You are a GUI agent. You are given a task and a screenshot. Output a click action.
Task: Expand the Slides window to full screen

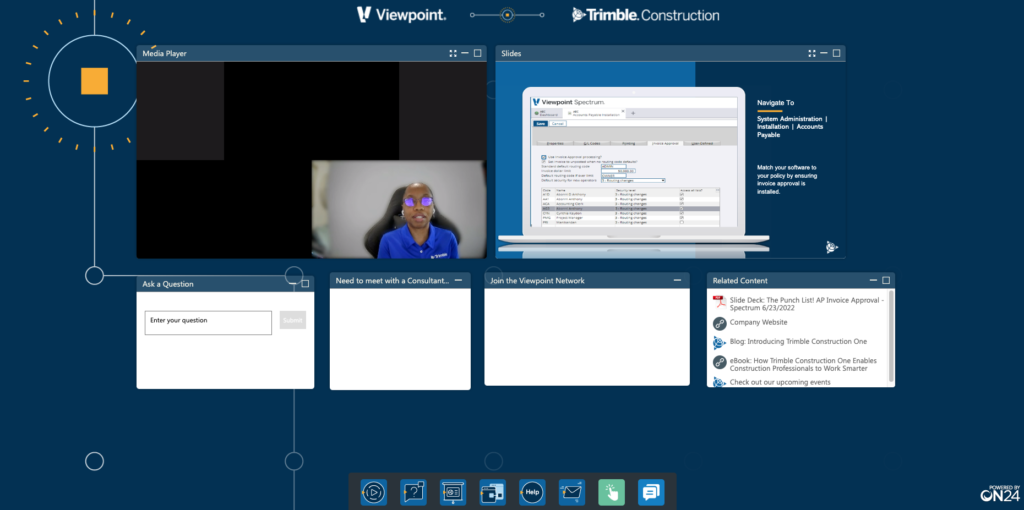click(x=812, y=54)
